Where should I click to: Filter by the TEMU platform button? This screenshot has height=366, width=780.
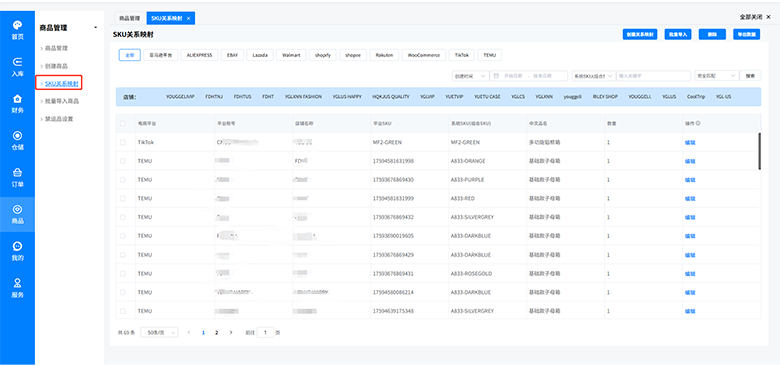[x=489, y=55]
